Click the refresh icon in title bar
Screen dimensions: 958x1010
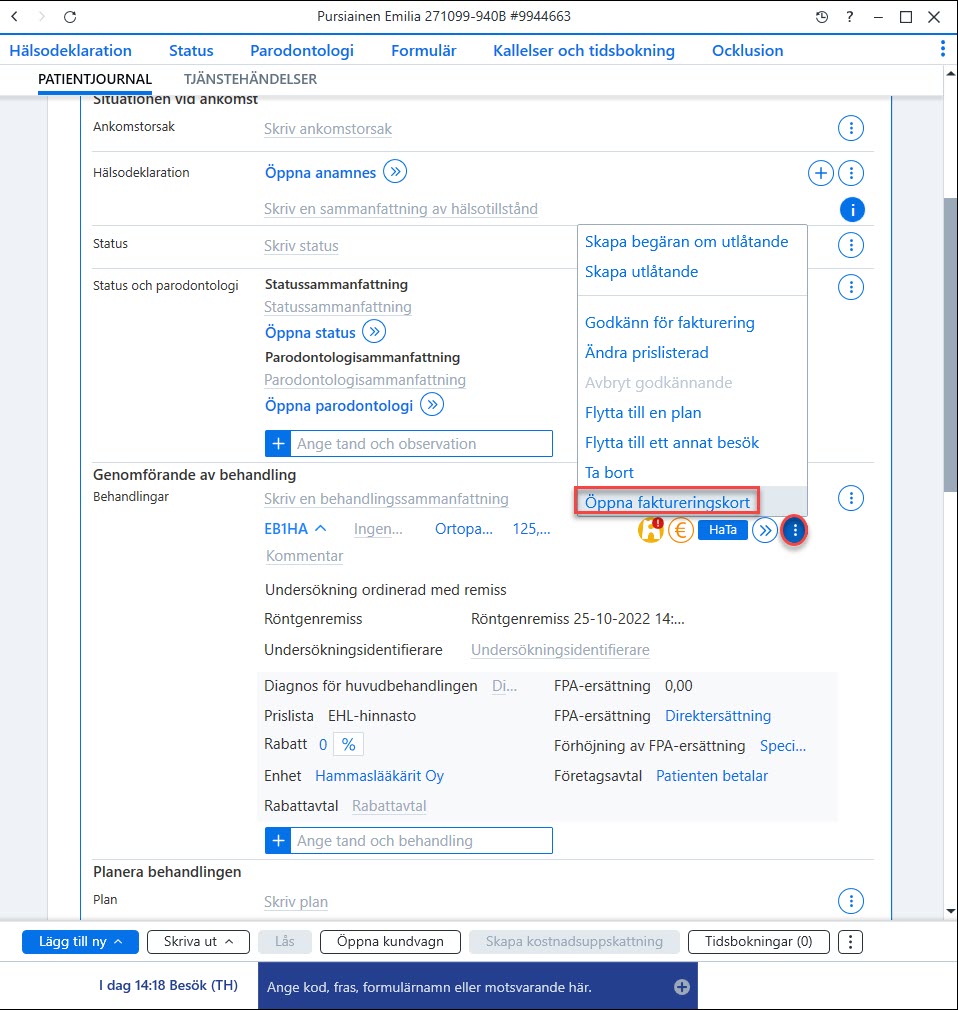click(x=70, y=17)
